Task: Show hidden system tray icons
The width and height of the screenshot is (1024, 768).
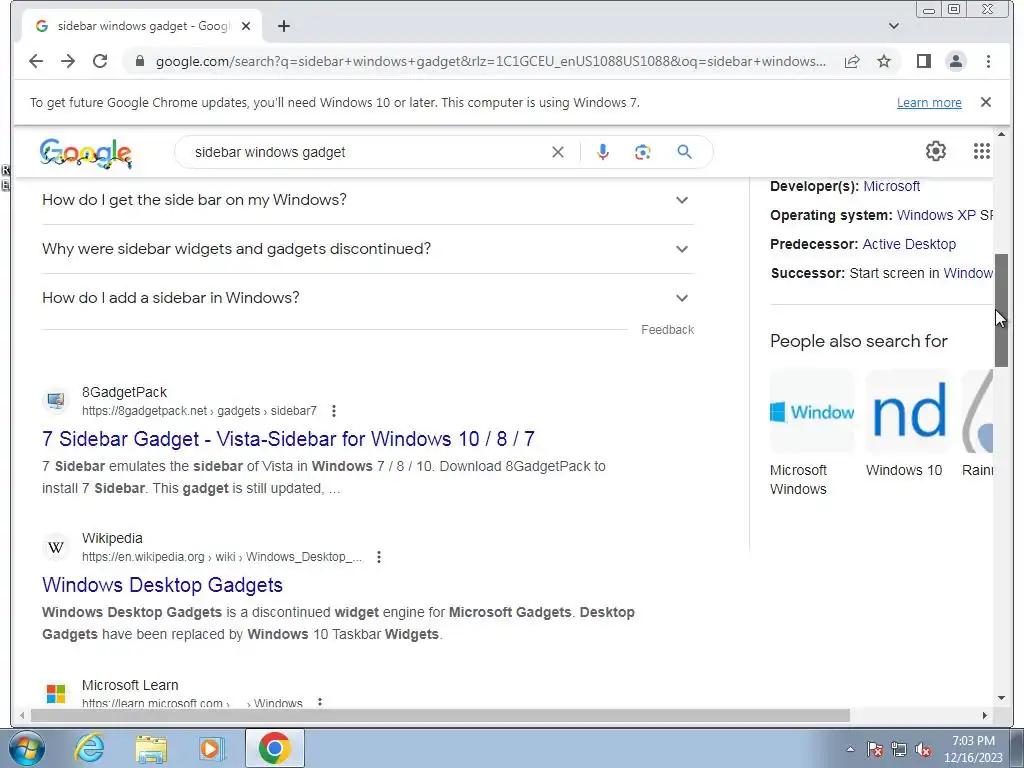Action: tap(850, 749)
